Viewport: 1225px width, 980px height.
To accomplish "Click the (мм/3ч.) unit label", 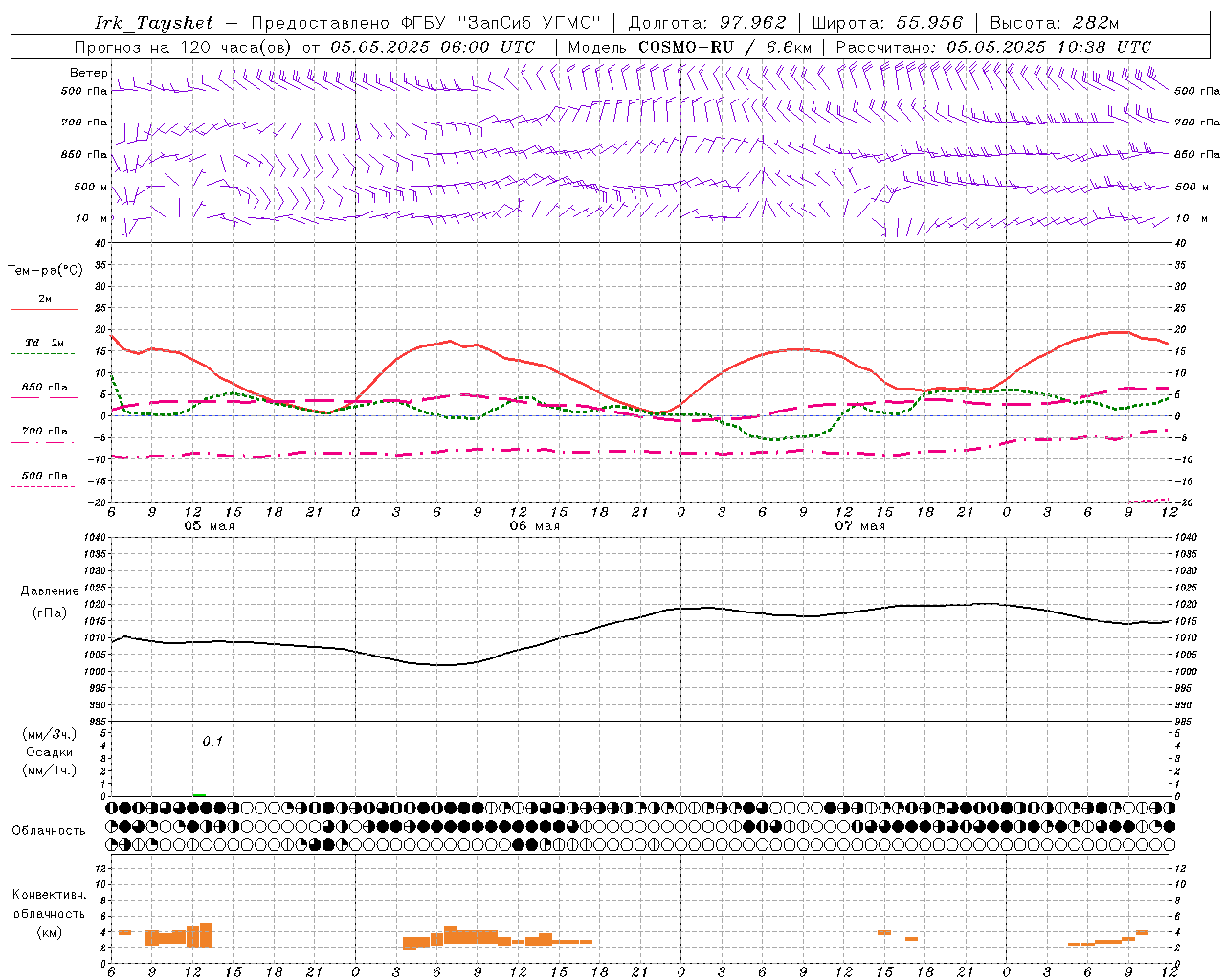I will (x=50, y=734).
